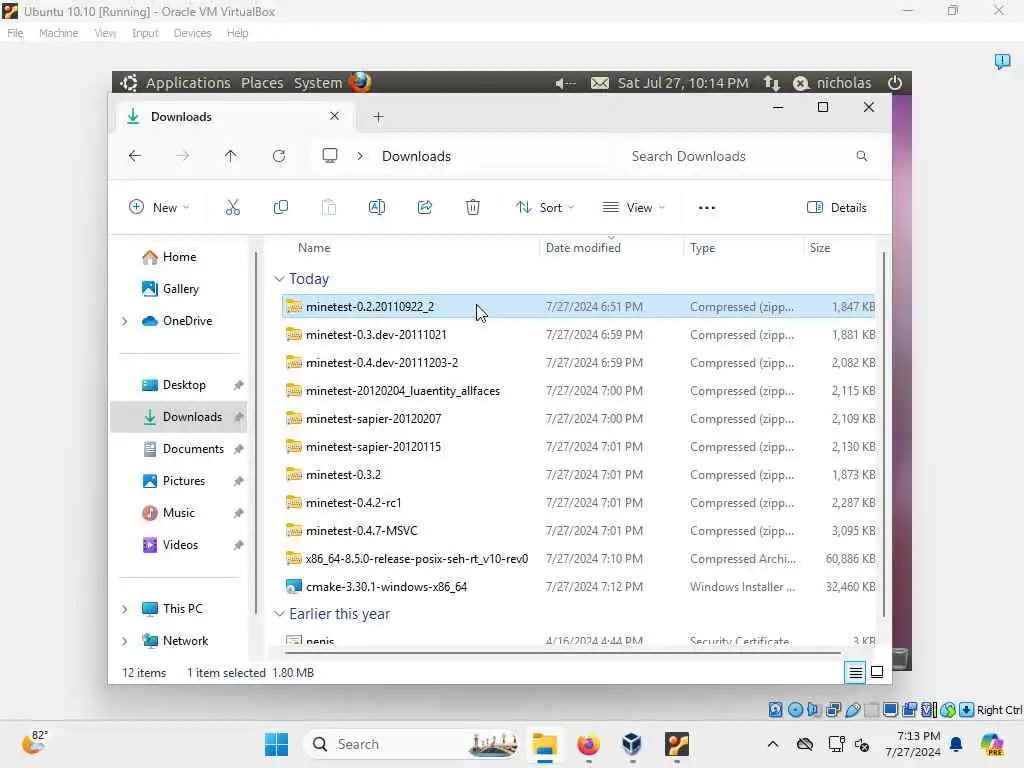Click the Share icon in the toolbar
Screen dimensions: 1024x768
tap(424, 208)
